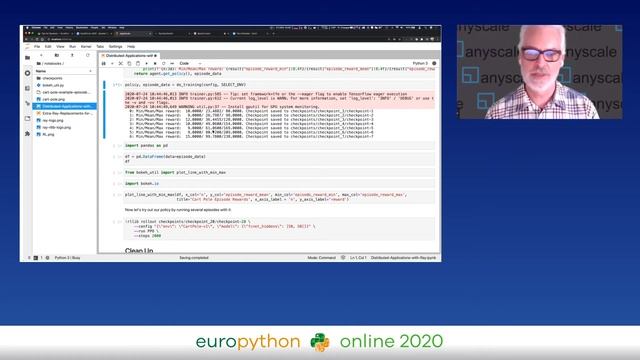Open the File Browser sidebar icon

click(27, 58)
